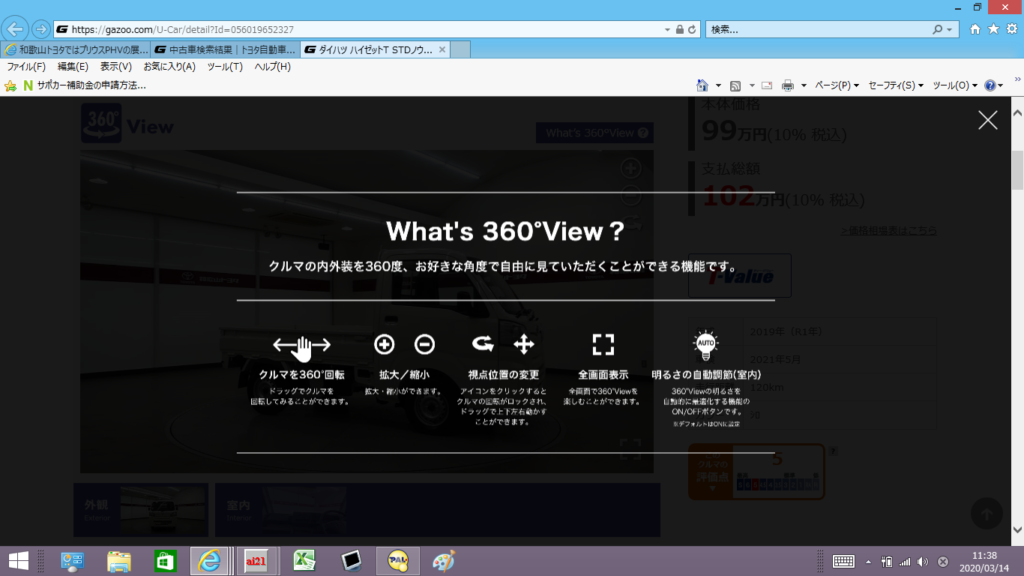
Task: Open the ファイル(F) menu
Action: click(26, 67)
